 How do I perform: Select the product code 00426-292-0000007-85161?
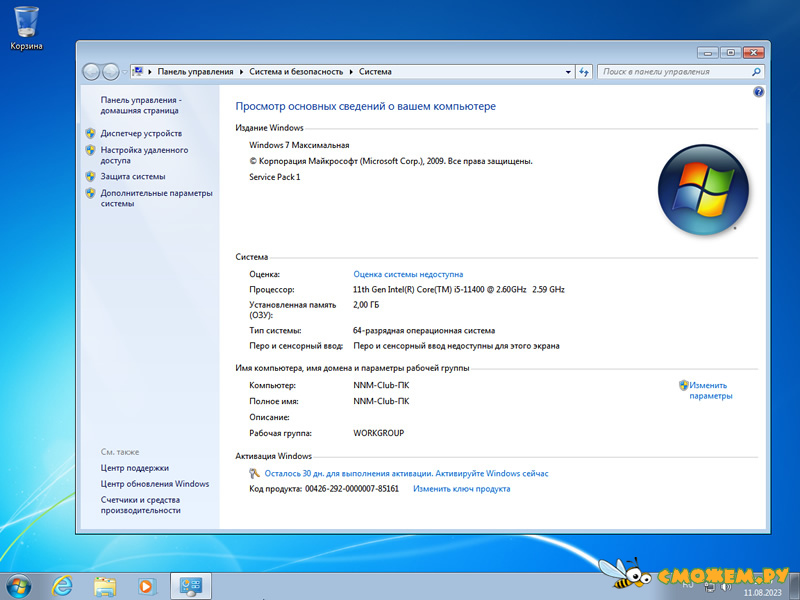click(x=352, y=489)
